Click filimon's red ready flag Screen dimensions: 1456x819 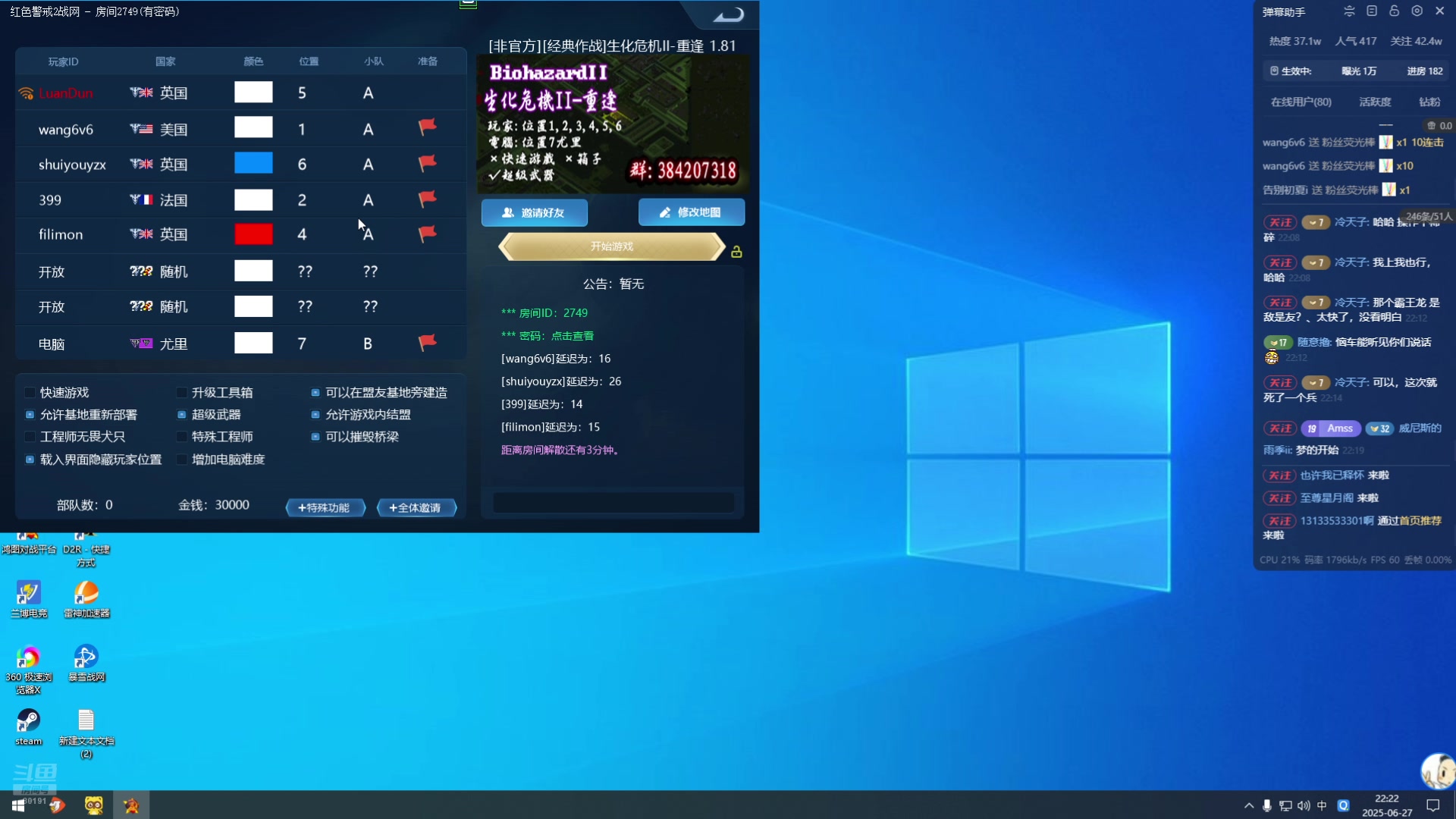(428, 234)
